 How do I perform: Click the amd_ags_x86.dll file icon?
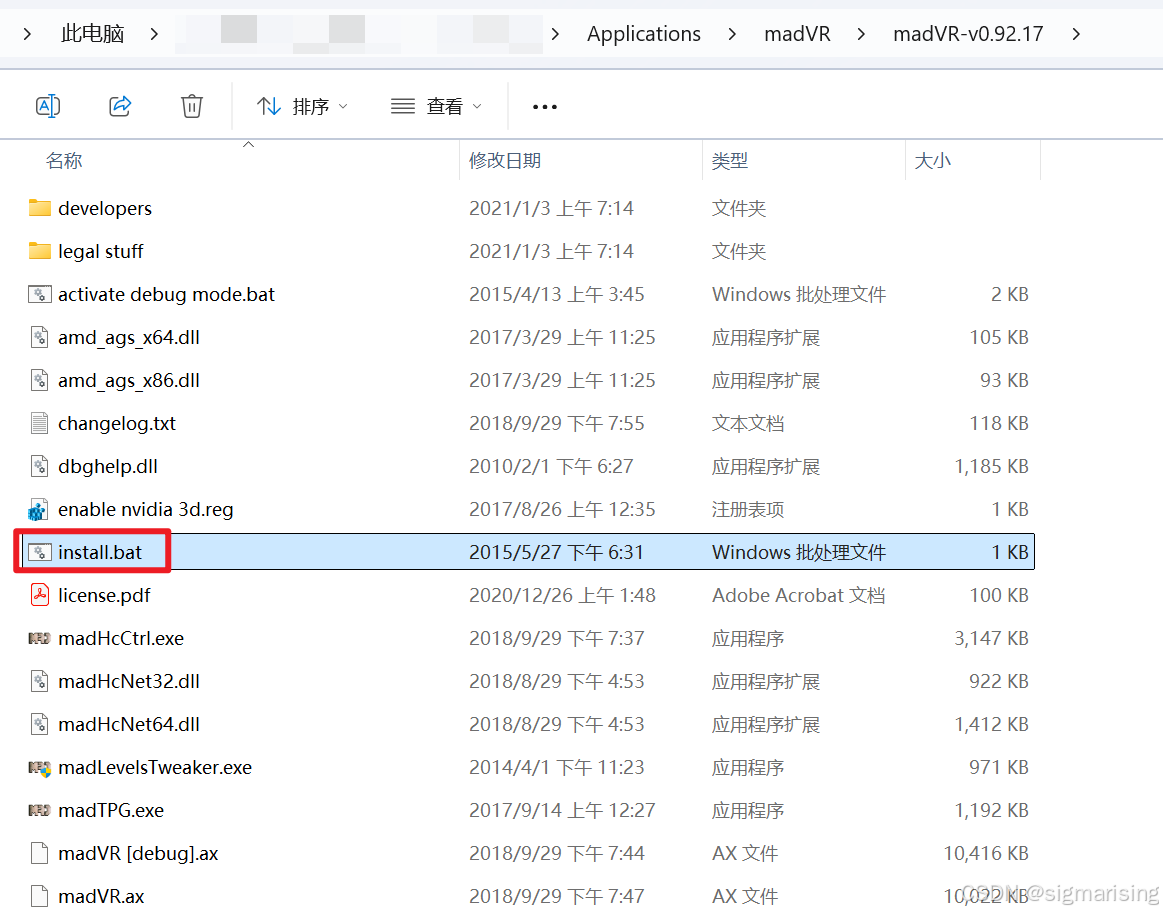pyautogui.click(x=39, y=380)
